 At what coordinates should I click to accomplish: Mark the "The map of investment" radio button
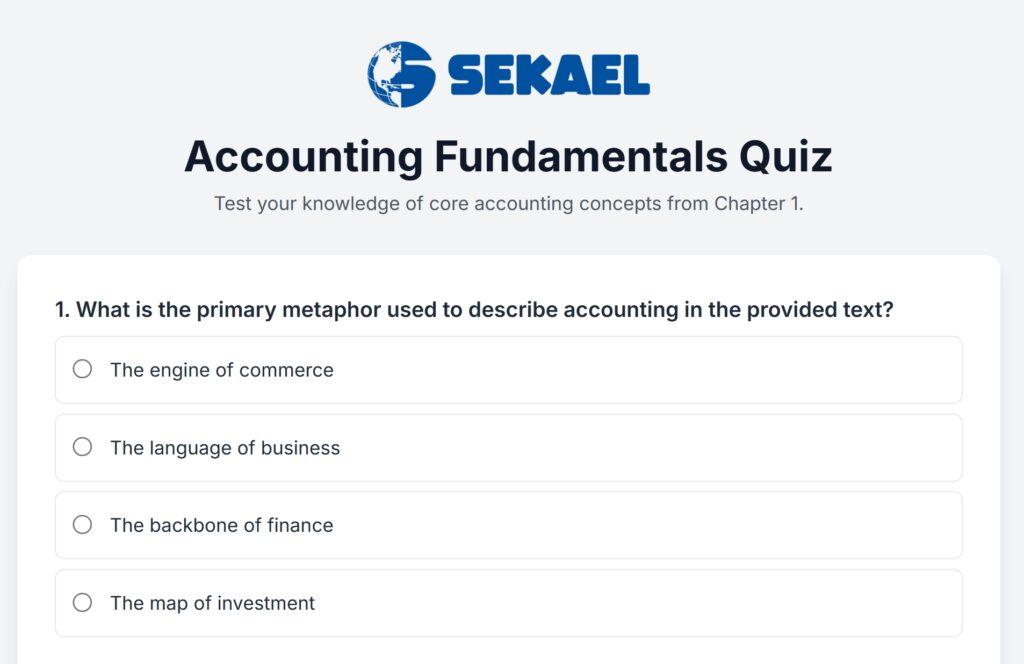click(82, 602)
